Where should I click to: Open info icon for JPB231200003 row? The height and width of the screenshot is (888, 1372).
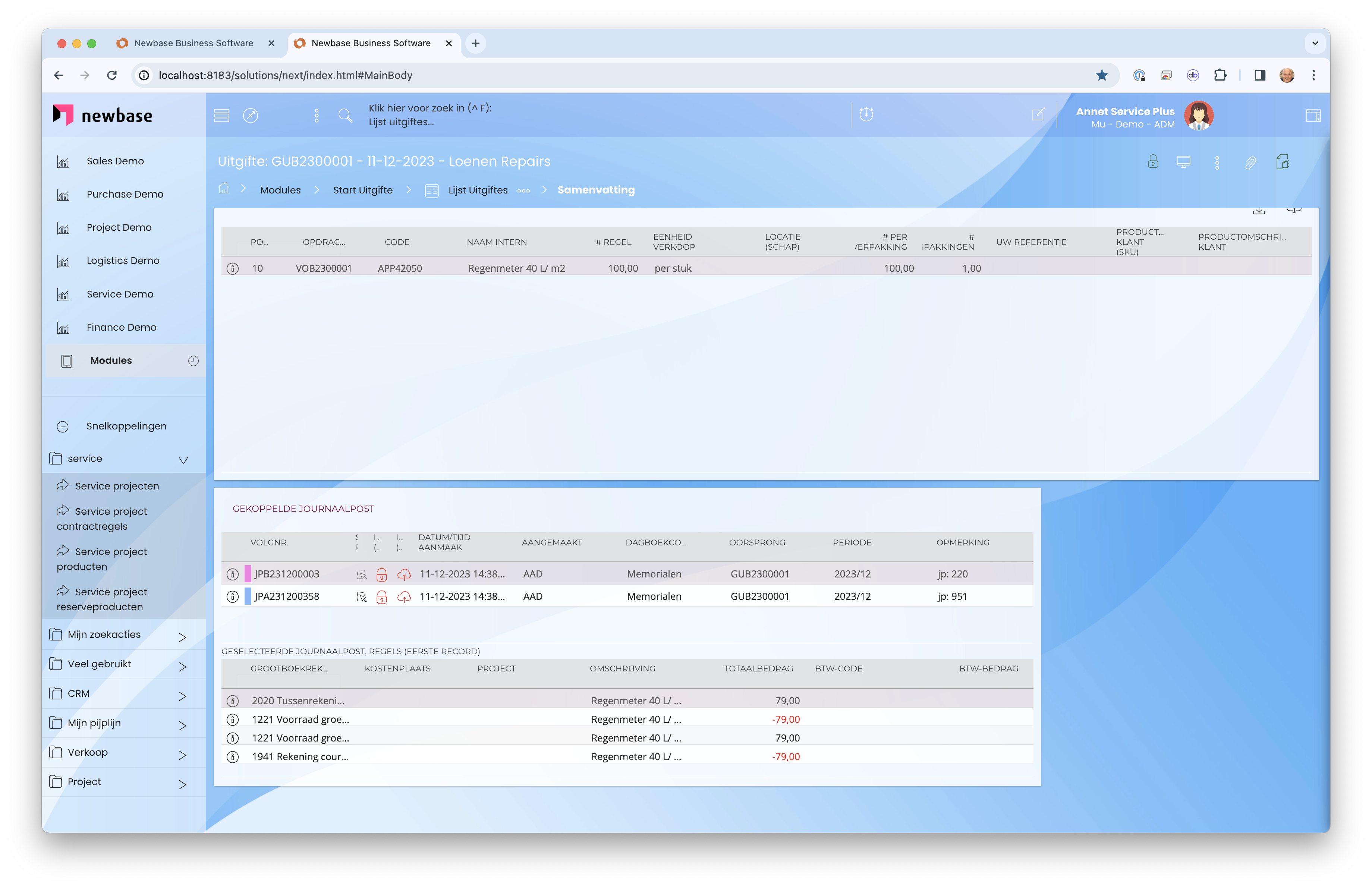(232, 574)
